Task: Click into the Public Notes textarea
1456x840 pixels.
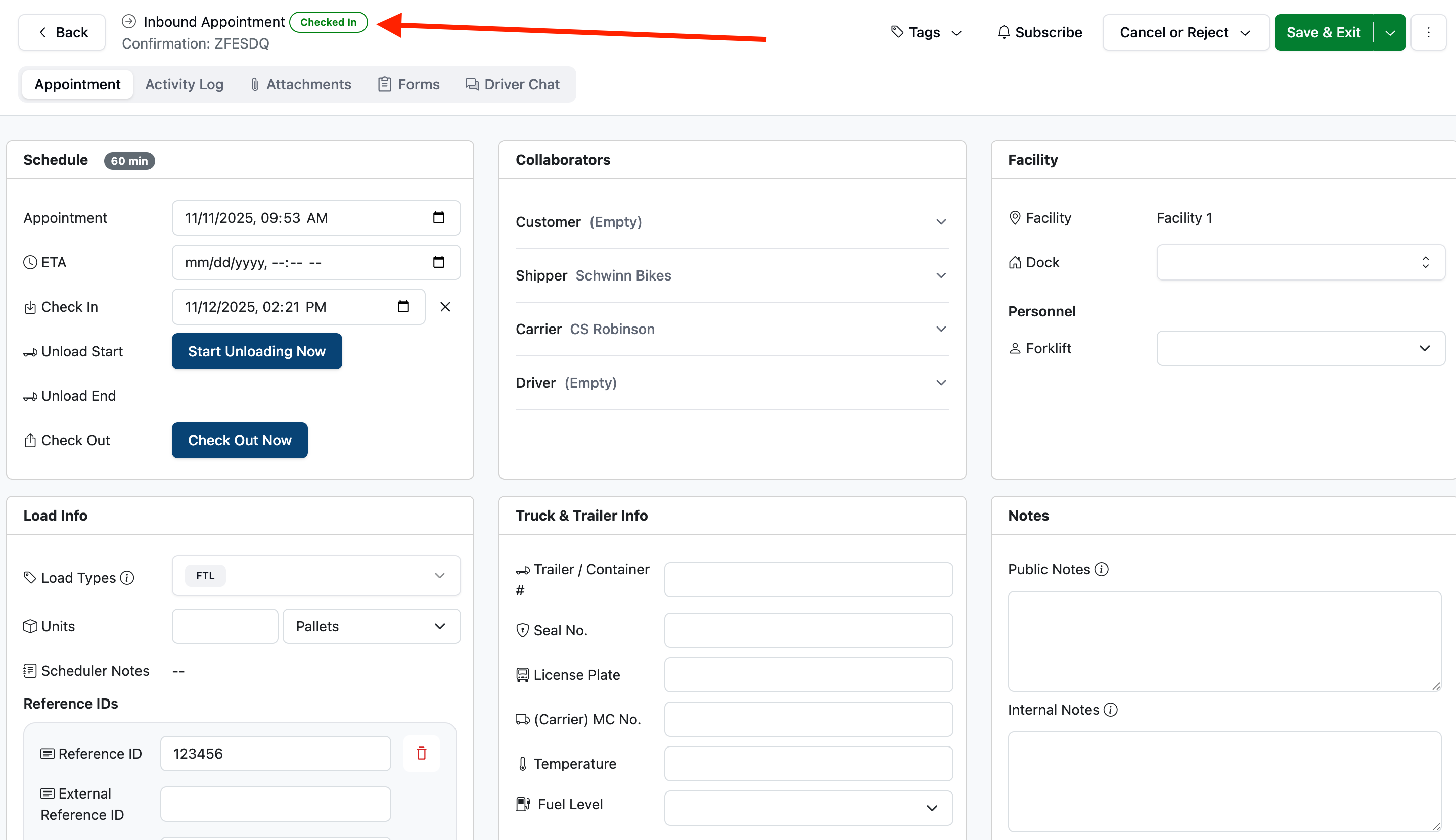Action: pyautogui.click(x=1224, y=641)
